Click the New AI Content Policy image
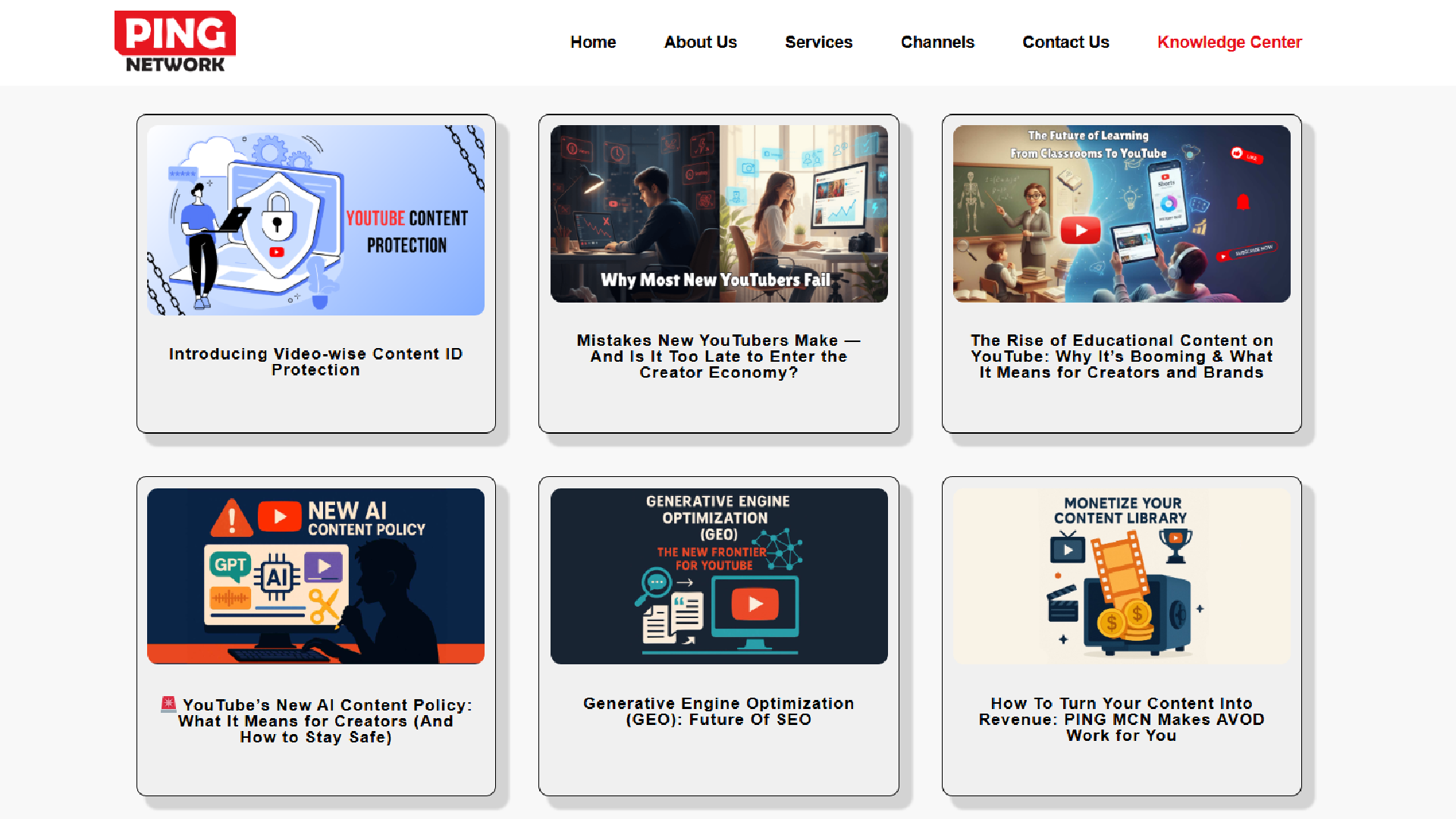 (315, 576)
